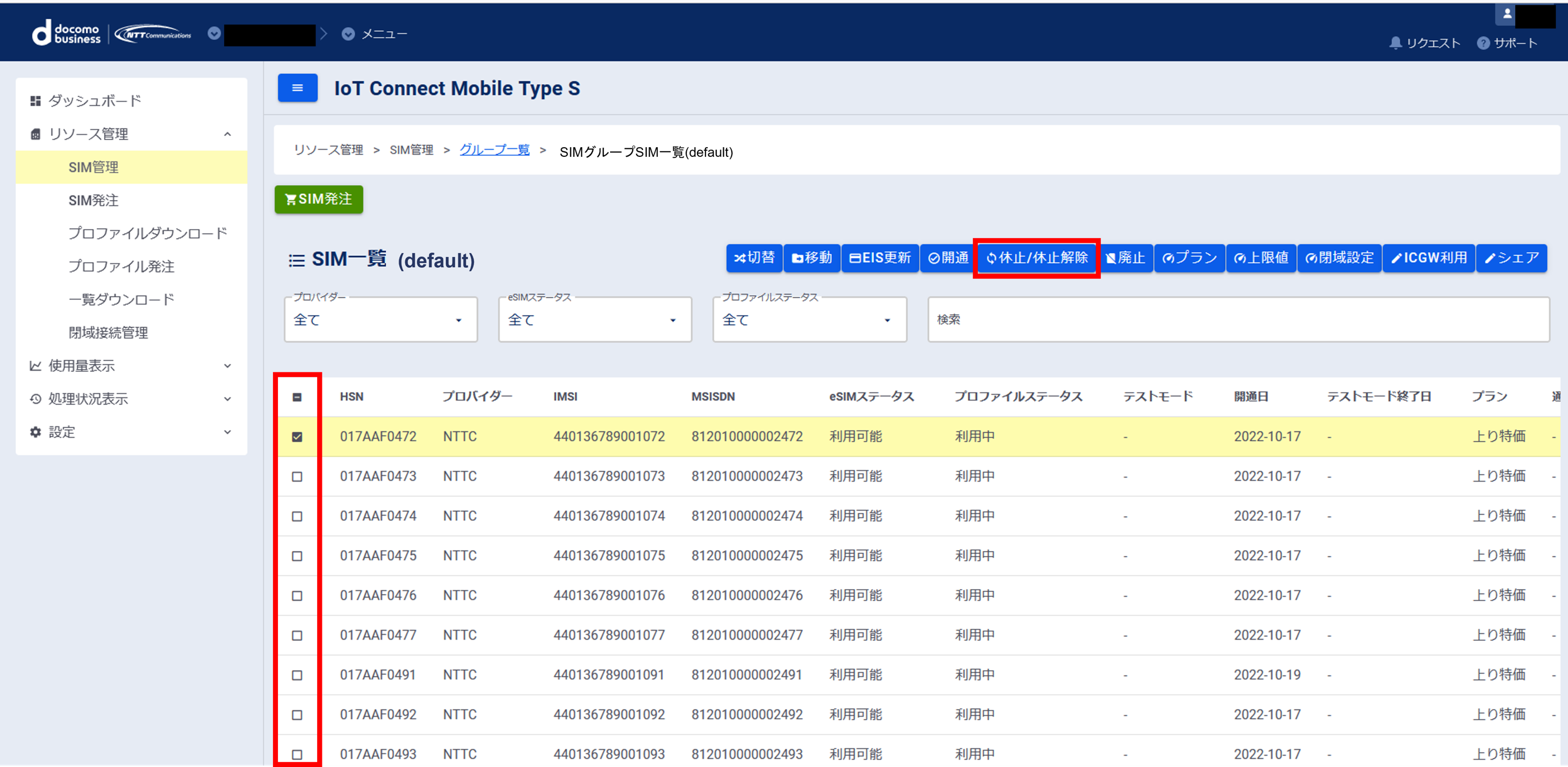This screenshot has height=767, width=1568.
Task: Select プロファイルダウンロード in sidebar
Action: click(147, 233)
